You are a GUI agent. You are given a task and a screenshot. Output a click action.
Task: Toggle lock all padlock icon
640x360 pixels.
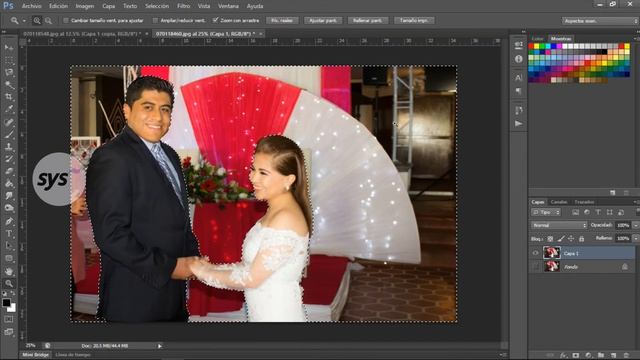point(582,238)
